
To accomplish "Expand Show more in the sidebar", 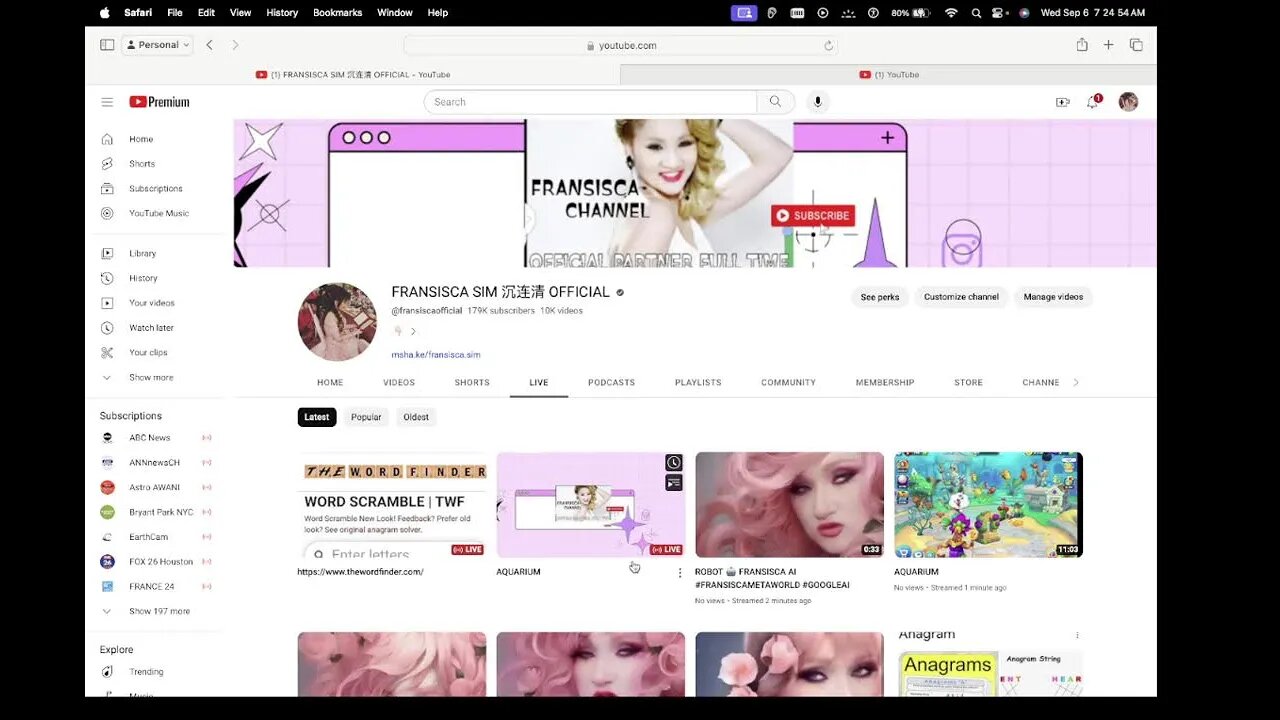I will [x=151, y=377].
